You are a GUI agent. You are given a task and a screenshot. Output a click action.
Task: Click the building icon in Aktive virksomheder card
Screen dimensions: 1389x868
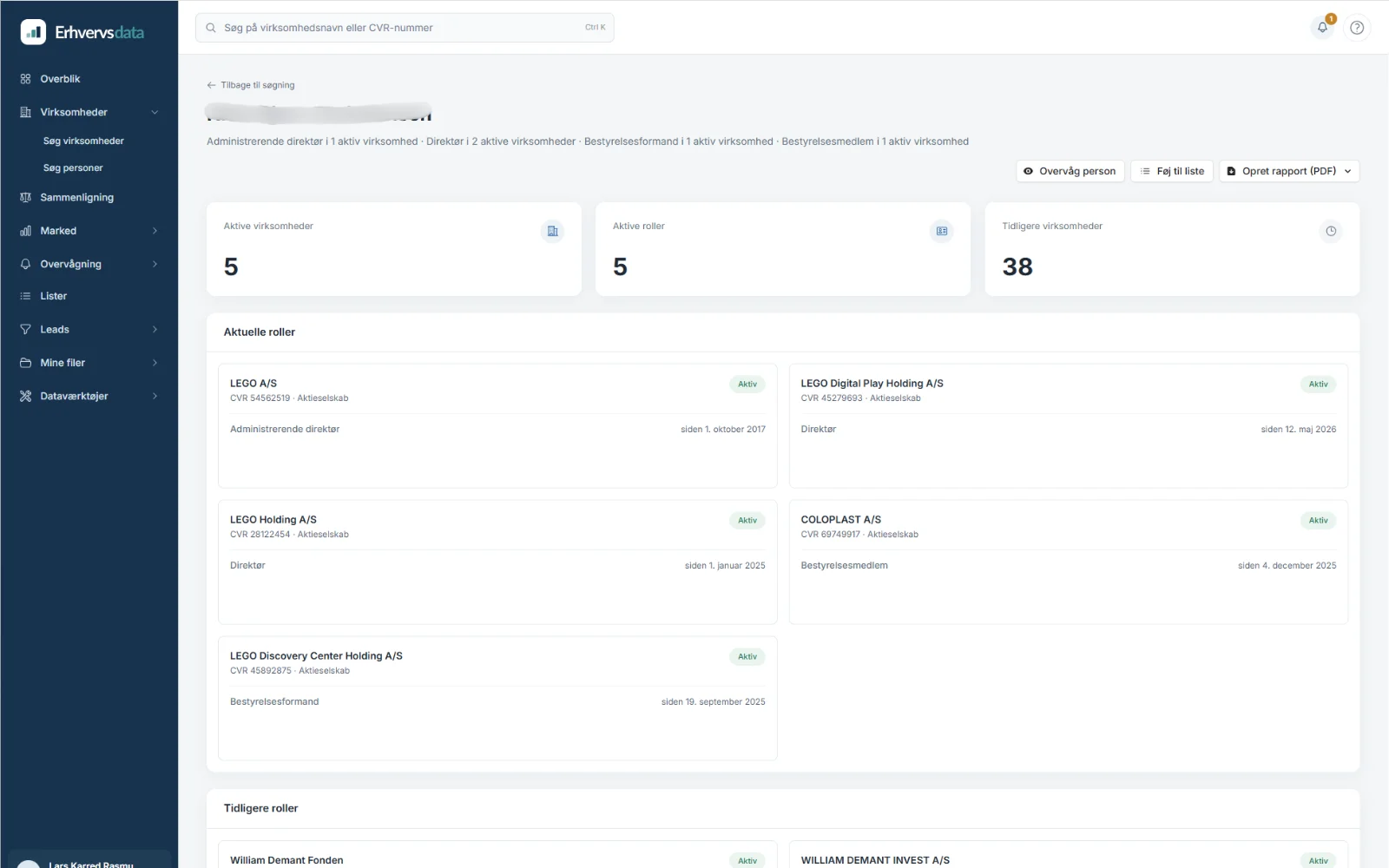pyautogui.click(x=552, y=231)
